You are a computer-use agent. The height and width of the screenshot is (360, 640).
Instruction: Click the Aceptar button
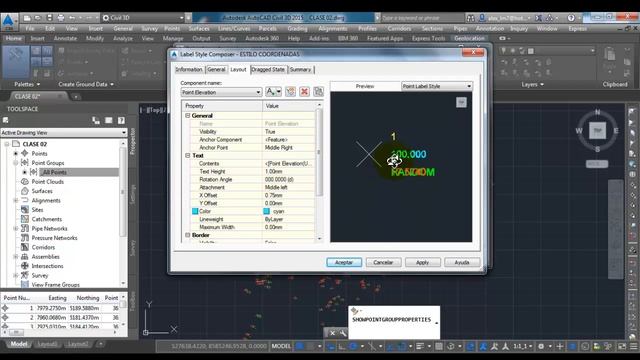pyautogui.click(x=344, y=262)
